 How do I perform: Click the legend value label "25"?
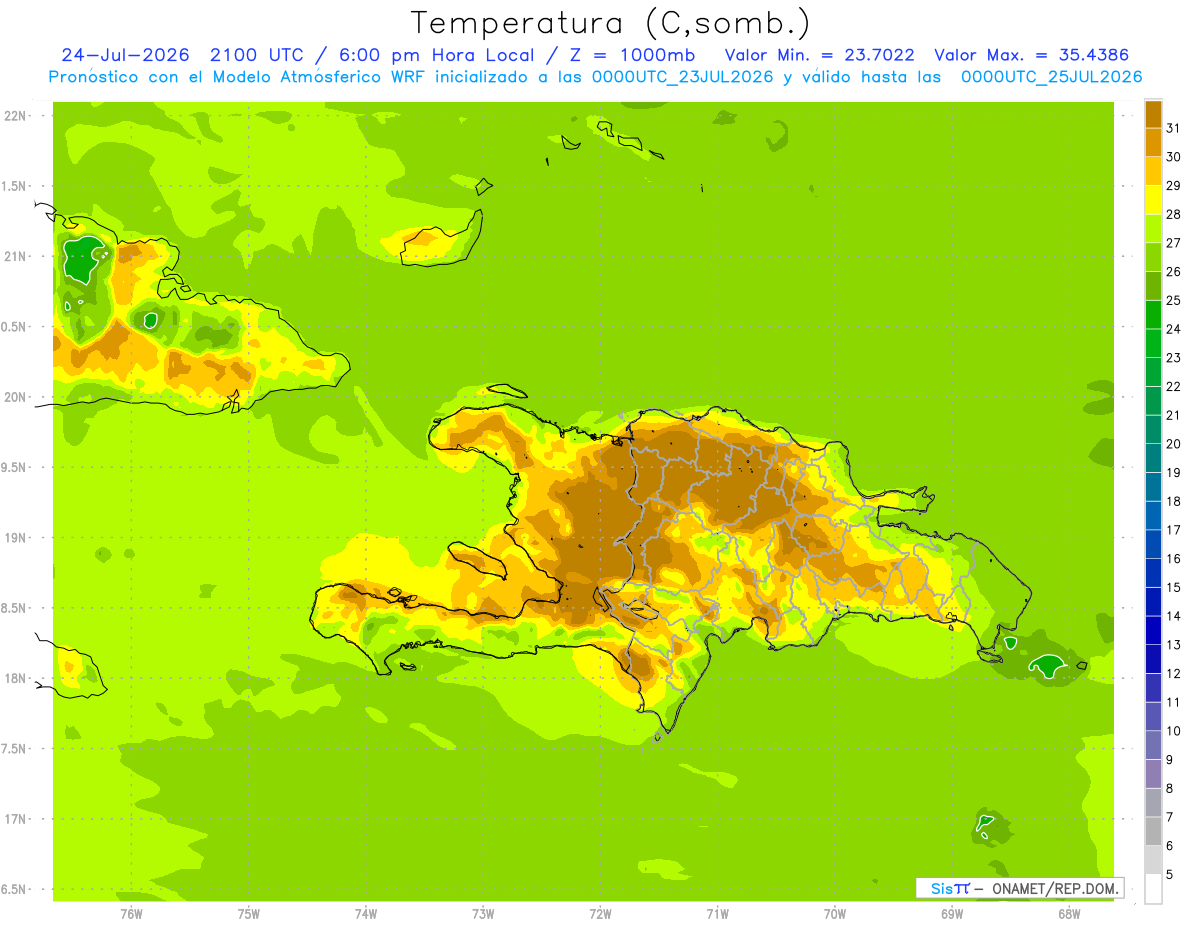(1173, 300)
